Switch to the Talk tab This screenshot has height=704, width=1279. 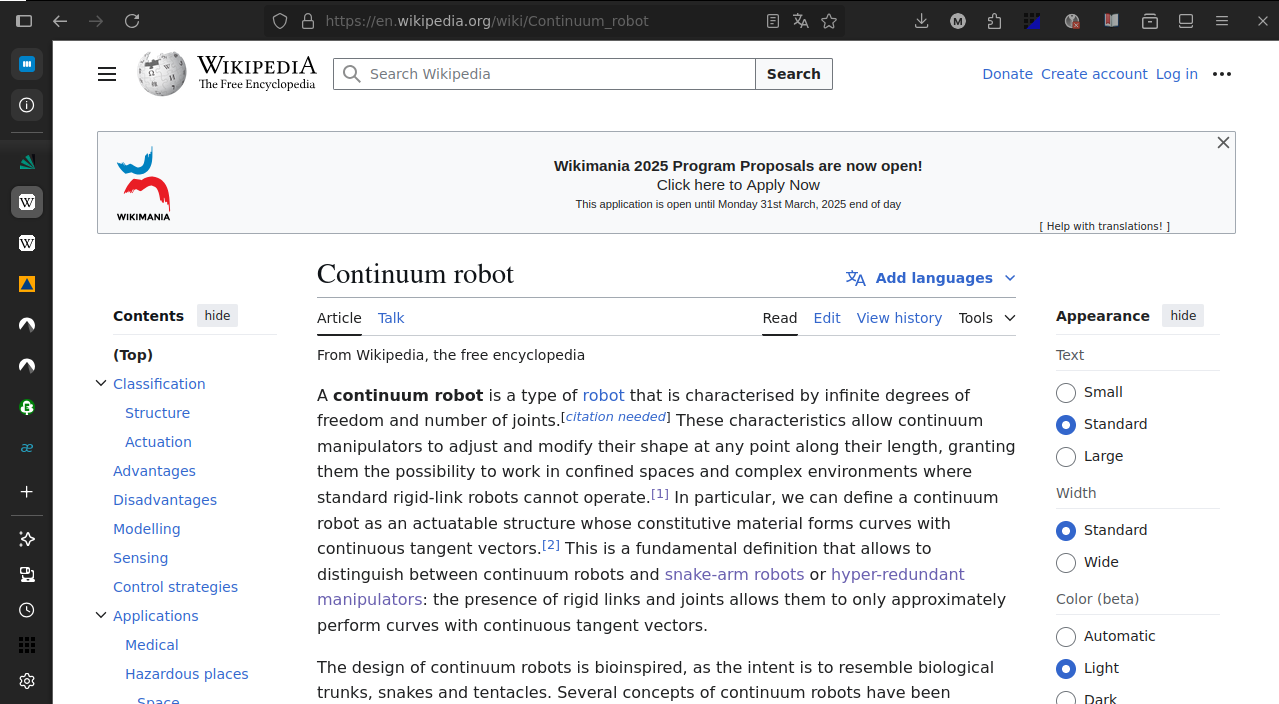tap(391, 318)
